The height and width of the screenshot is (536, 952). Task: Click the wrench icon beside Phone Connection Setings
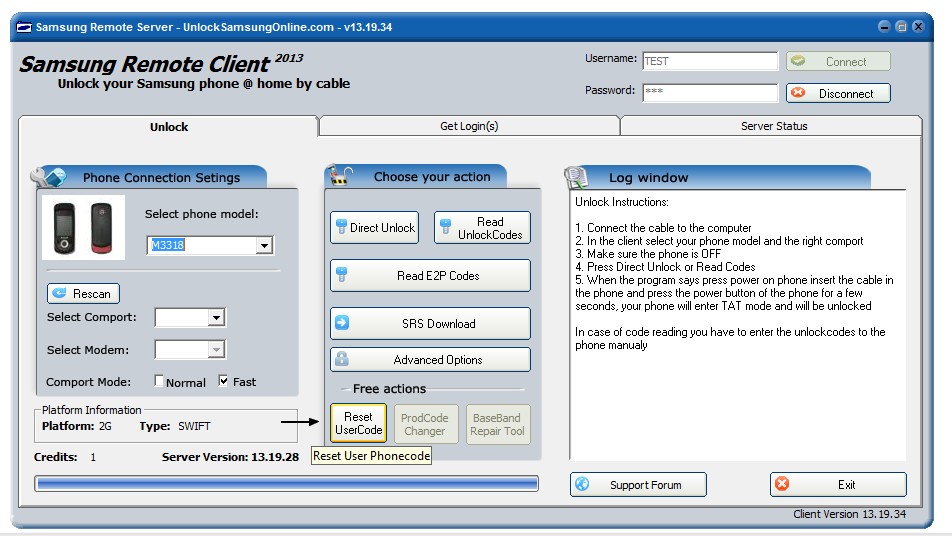(x=47, y=177)
